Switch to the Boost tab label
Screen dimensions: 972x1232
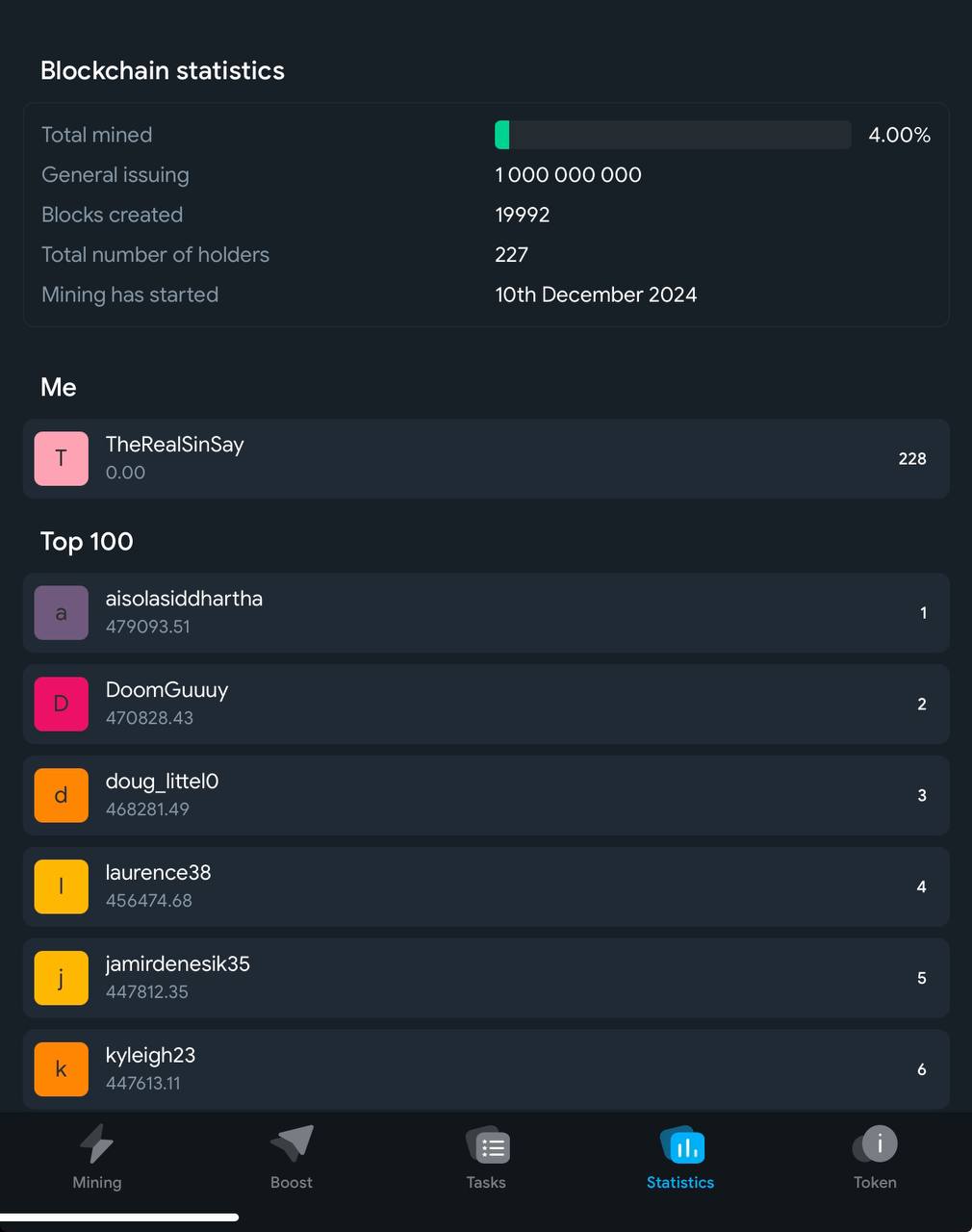coord(292,1182)
